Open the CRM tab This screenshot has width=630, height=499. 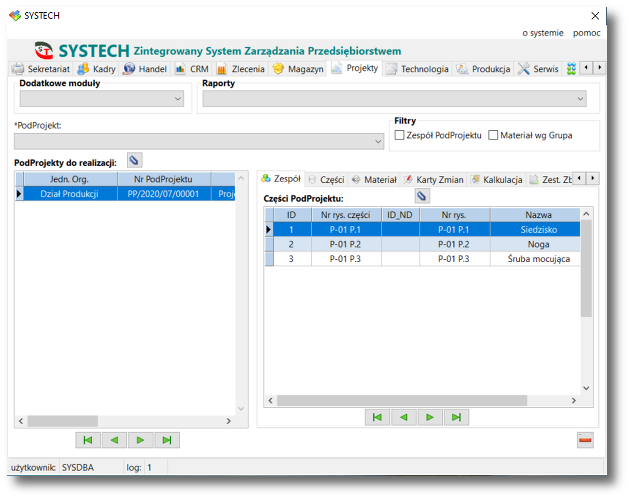click(x=192, y=69)
